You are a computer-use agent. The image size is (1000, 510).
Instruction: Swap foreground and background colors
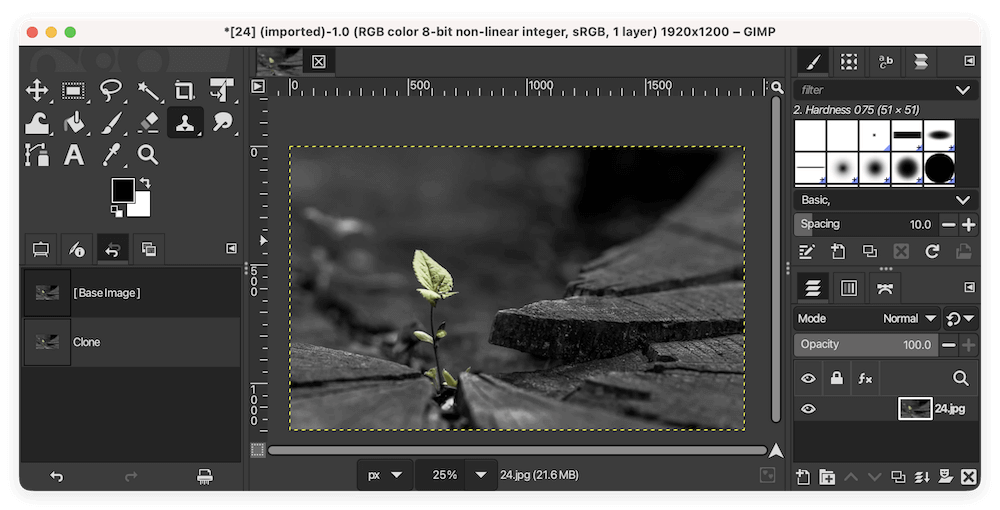pos(145,183)
